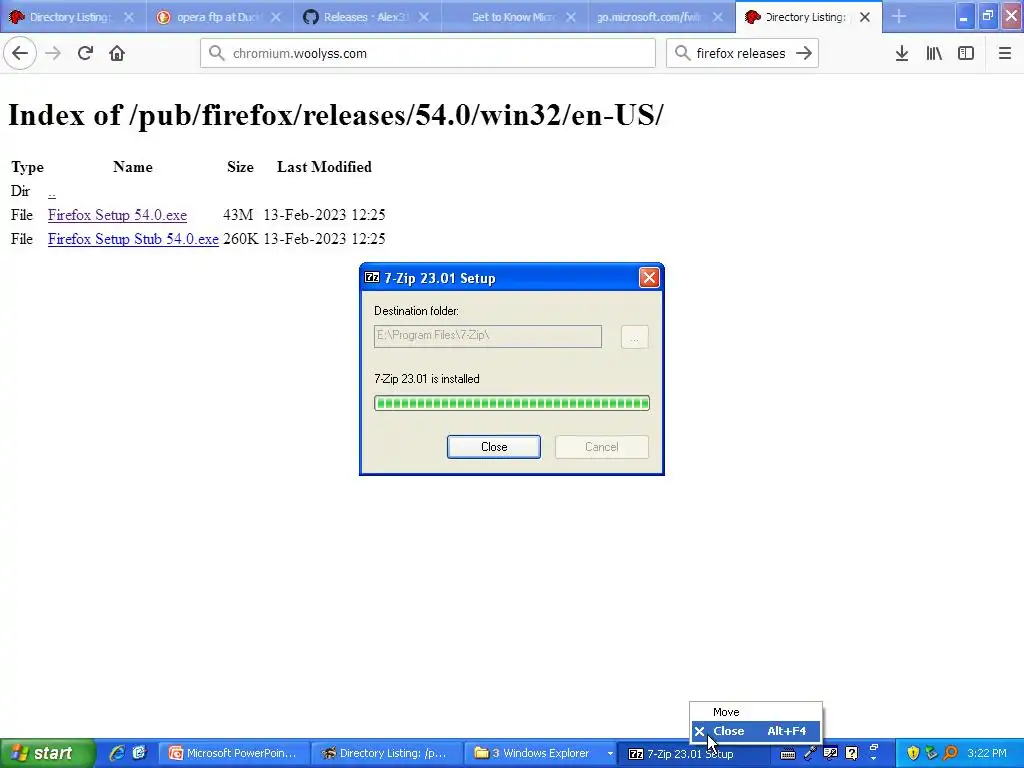Launch Internet Explorer from quick launch
Screen dimensions: 1024x768
(x=117, y=753)
